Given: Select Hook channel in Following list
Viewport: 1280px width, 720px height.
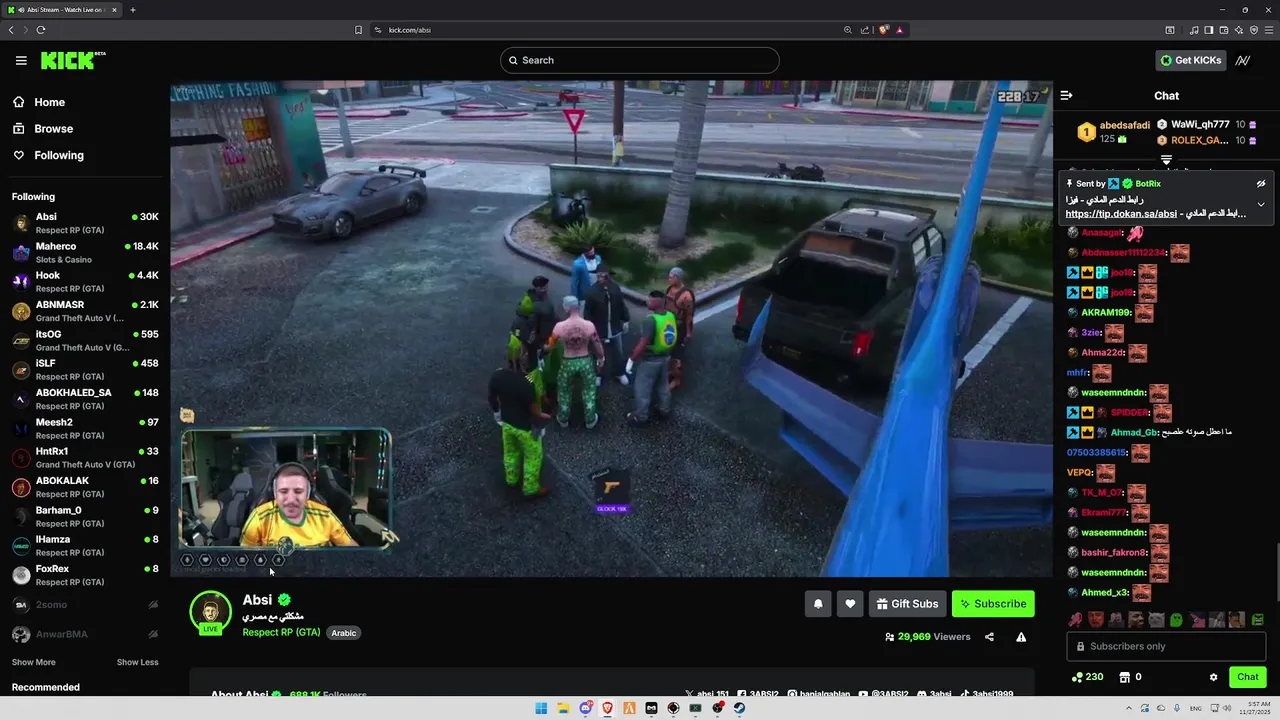Looking at the screenshot, I should [85, 281].
